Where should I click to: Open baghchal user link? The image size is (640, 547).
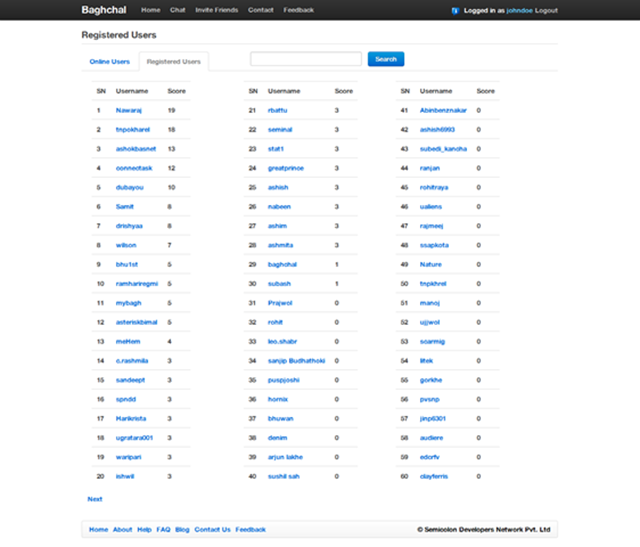[x=282, y=265]
